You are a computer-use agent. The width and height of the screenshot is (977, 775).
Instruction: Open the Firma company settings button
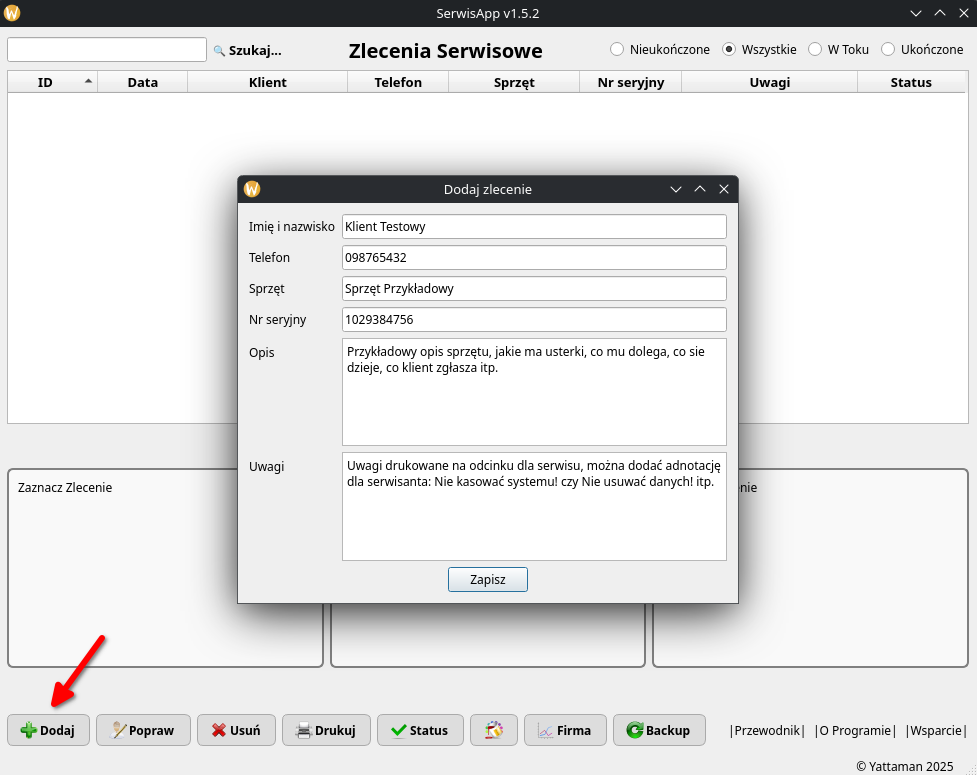[564, 730]
